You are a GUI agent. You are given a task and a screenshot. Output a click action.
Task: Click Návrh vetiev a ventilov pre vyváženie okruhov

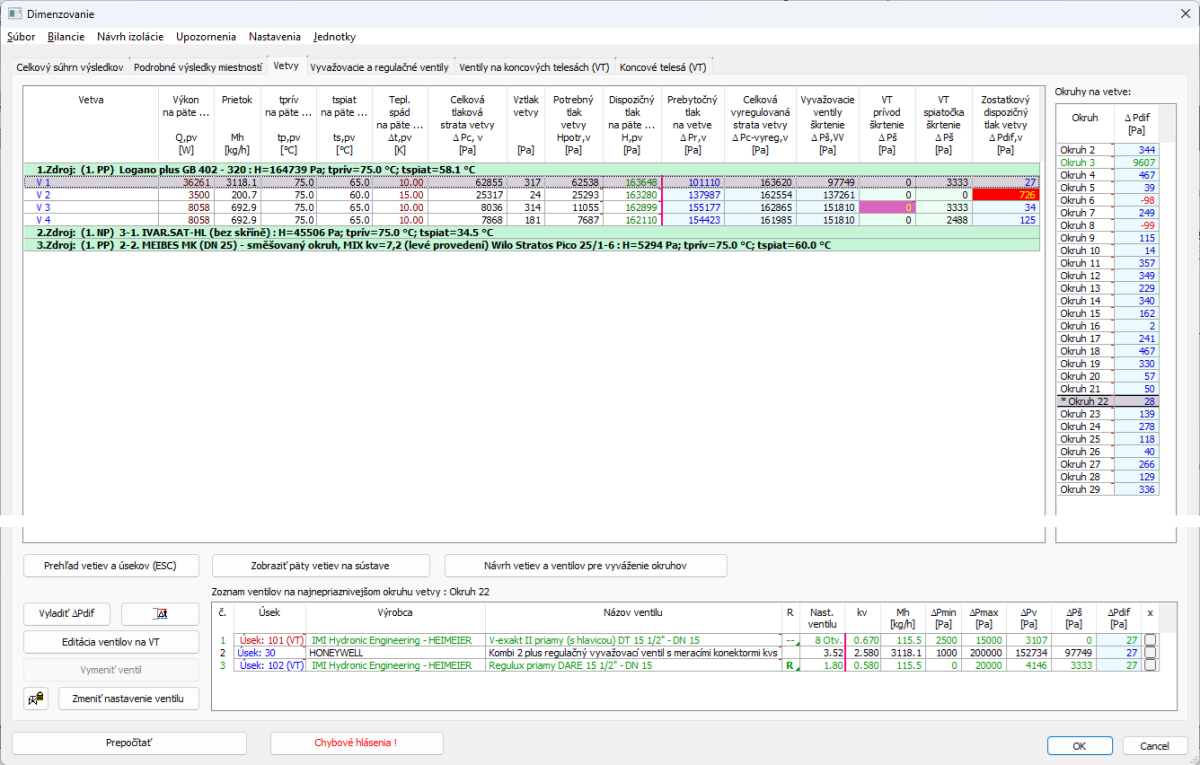pyautogui.click(x=585, y=565)
